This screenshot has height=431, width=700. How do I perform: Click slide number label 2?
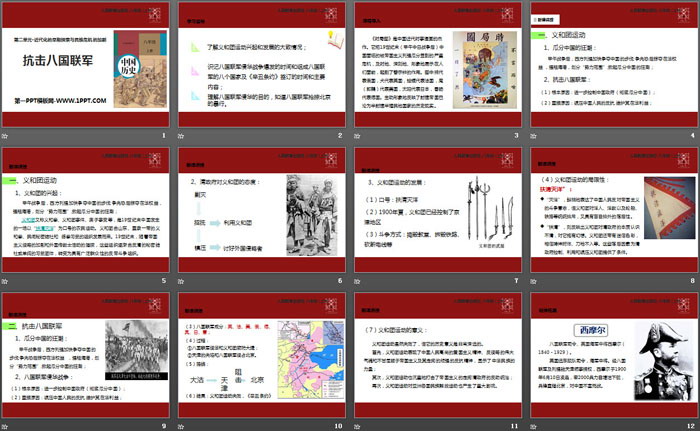point(340,135)
